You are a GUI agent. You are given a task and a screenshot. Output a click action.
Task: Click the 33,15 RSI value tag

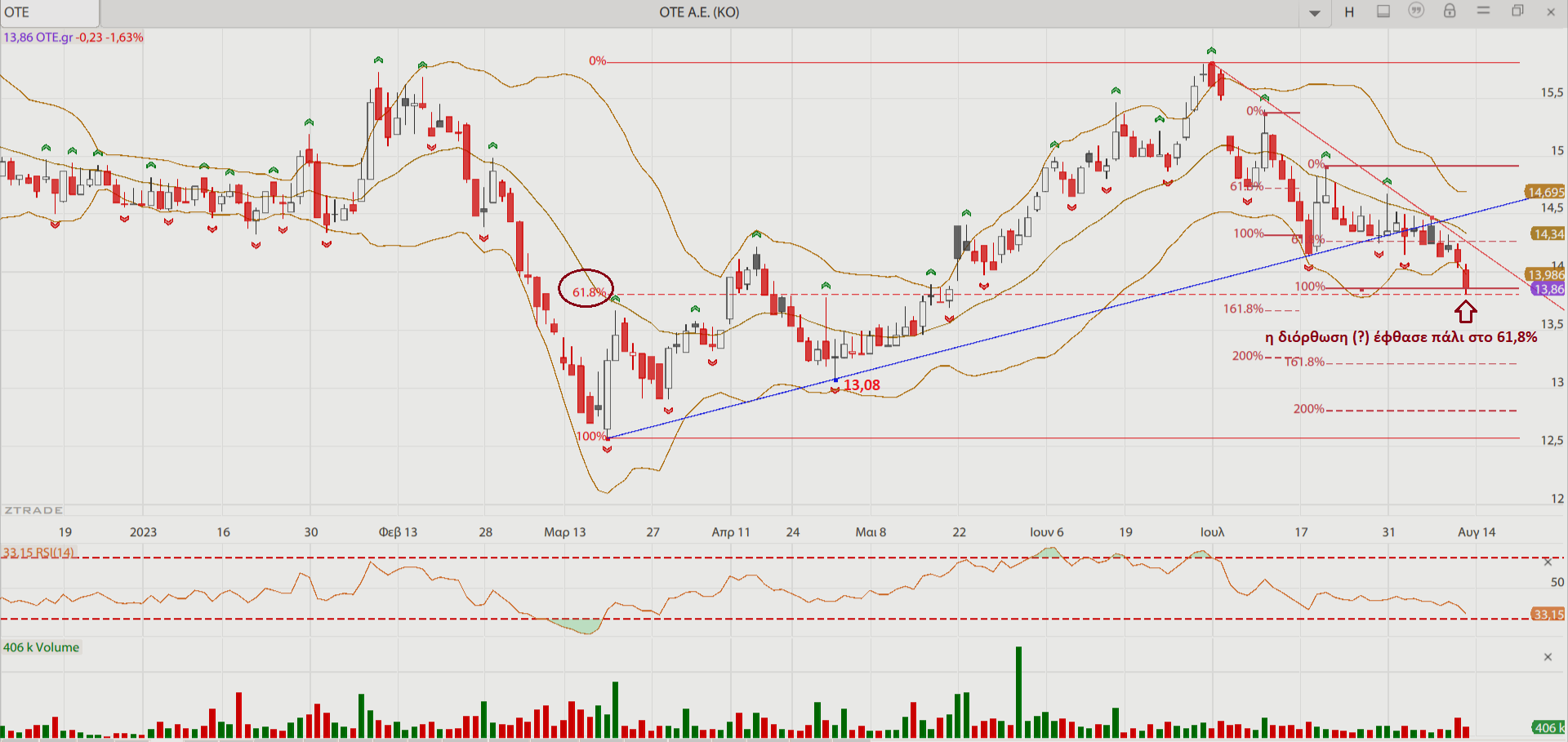click(x=1548, y=615)
